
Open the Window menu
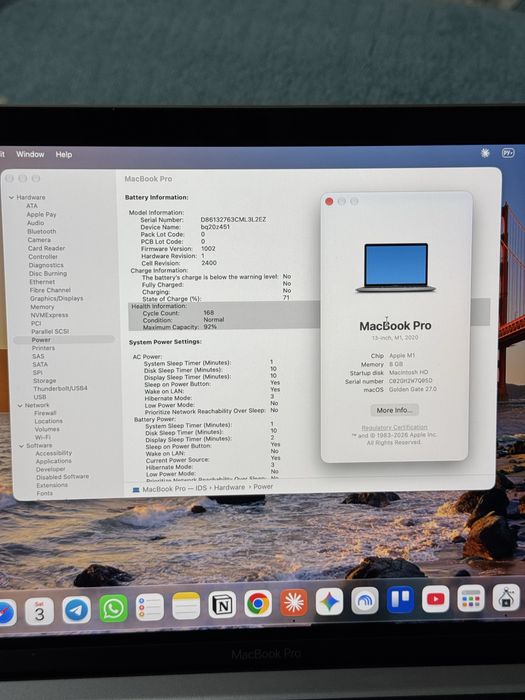30,154
